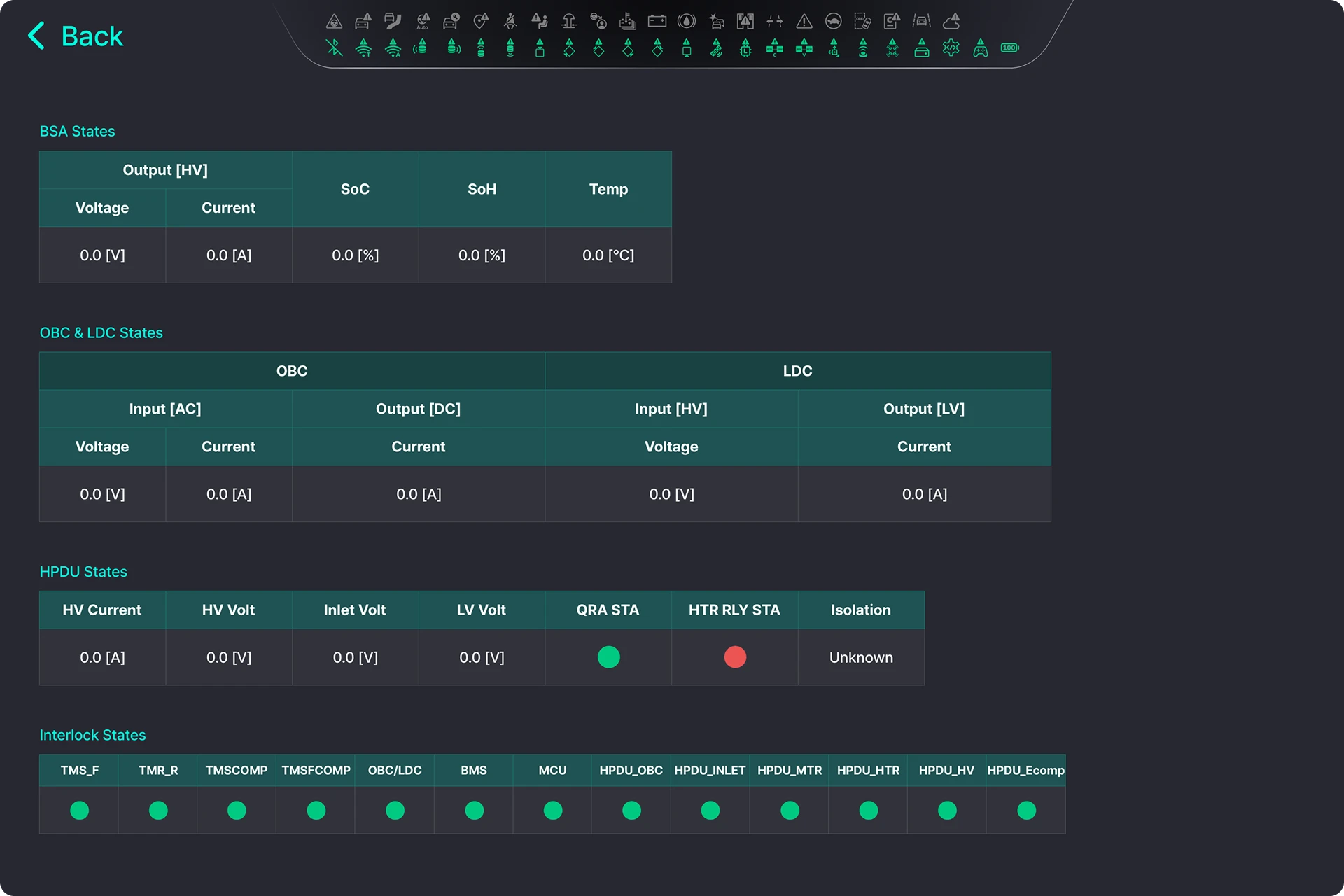Click the general warning triangle icon
Image resolution: width=1344 pixels, height=896 pixels.
tap(804, 22)
